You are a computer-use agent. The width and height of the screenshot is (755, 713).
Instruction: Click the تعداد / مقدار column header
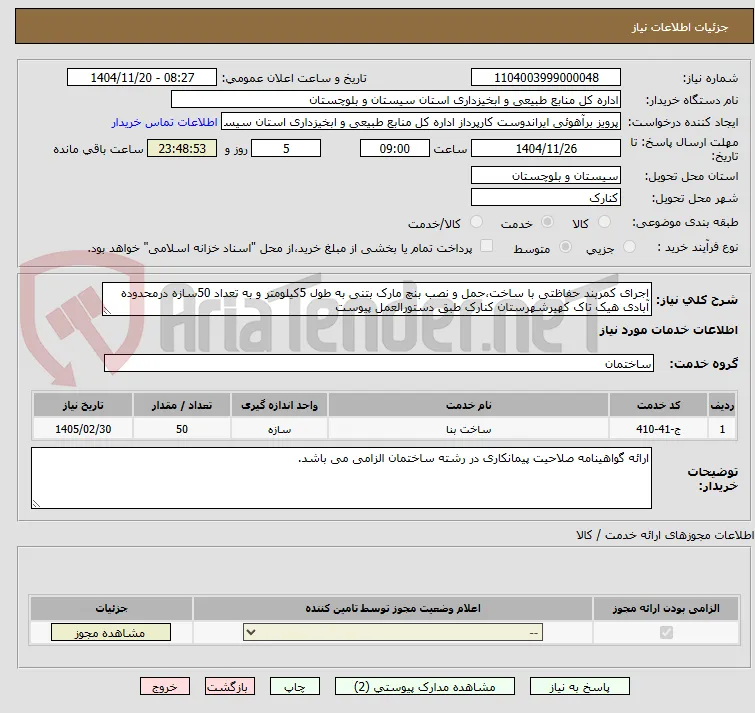coord(182,405)
